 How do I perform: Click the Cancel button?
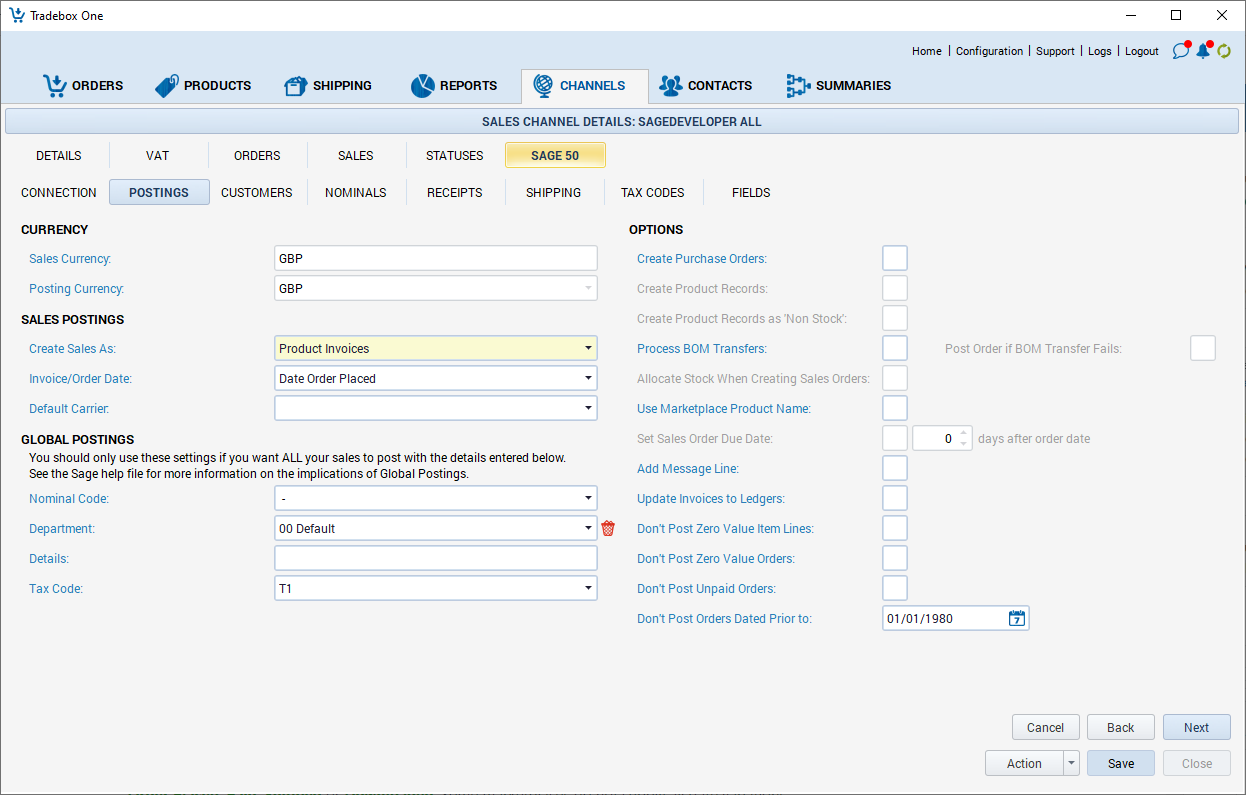click(1046, 727)
